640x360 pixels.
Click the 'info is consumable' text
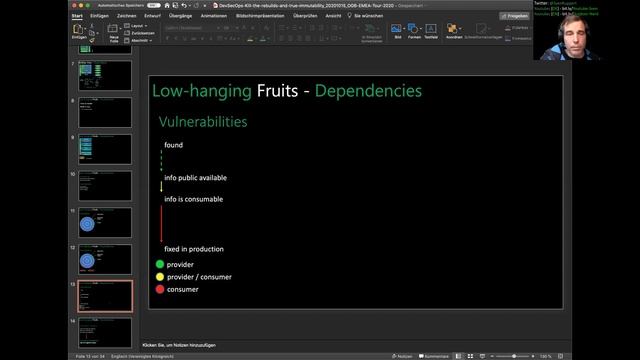point(193,199)
